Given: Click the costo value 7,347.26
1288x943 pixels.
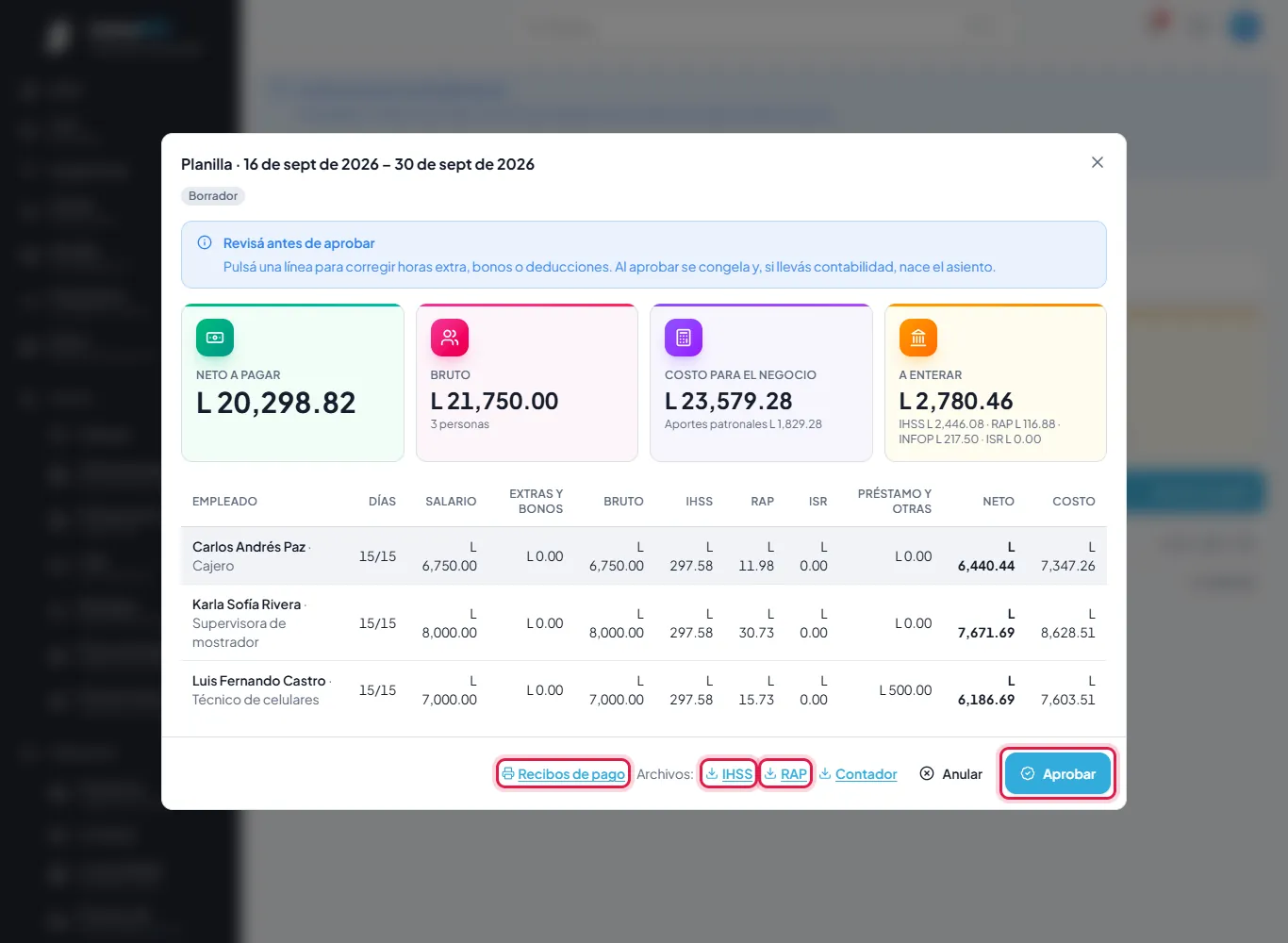Looking at the screenshot, I should (x=1068, y=556).
